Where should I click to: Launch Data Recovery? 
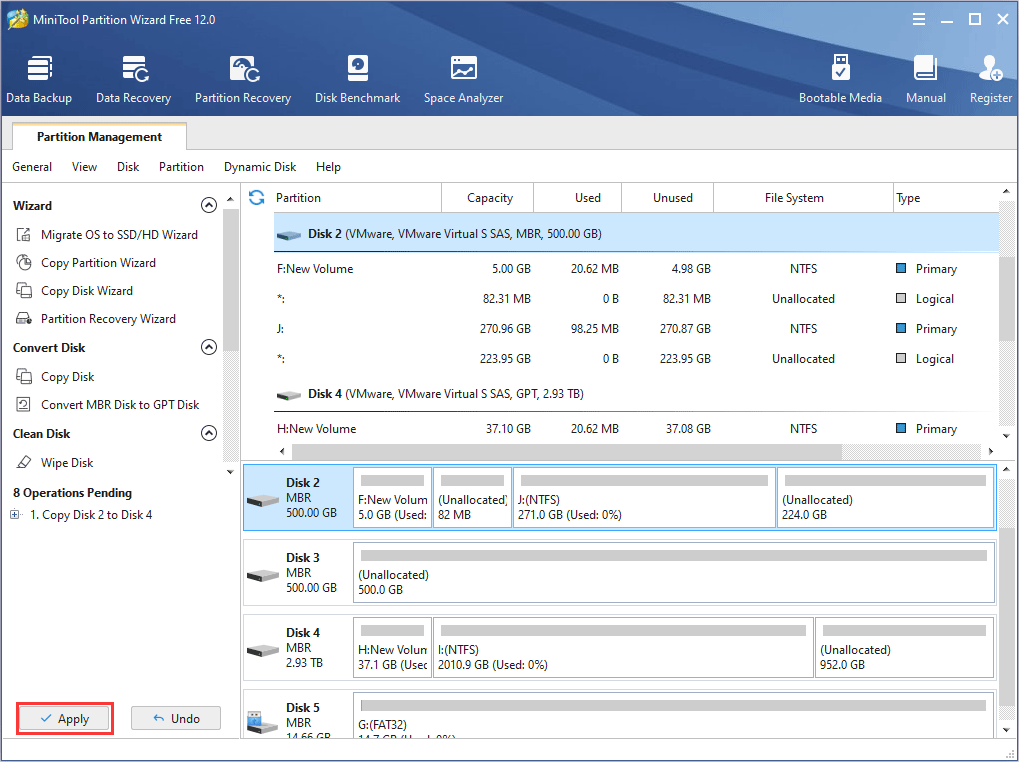click(133, 79)
